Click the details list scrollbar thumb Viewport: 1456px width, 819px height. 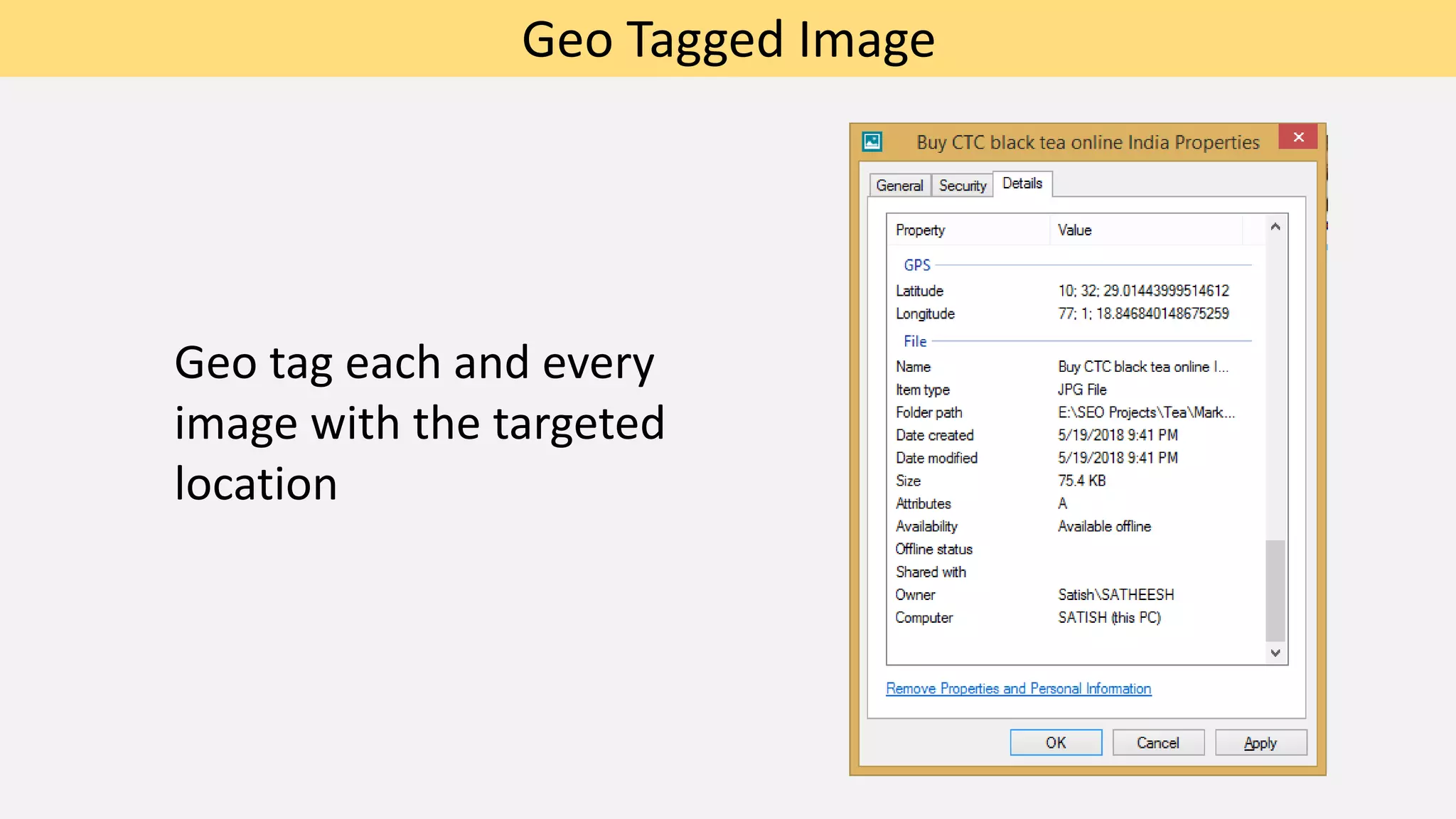click(1275, 591)
